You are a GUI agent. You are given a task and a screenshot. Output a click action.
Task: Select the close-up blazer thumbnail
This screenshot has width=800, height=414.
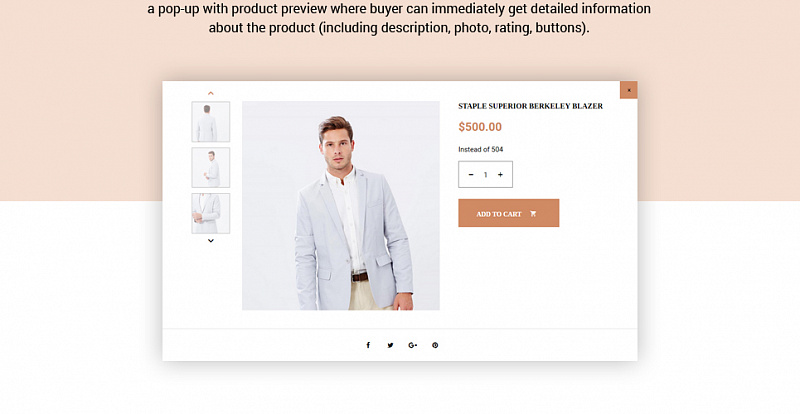pyautogui.click(x=211, y=213)
